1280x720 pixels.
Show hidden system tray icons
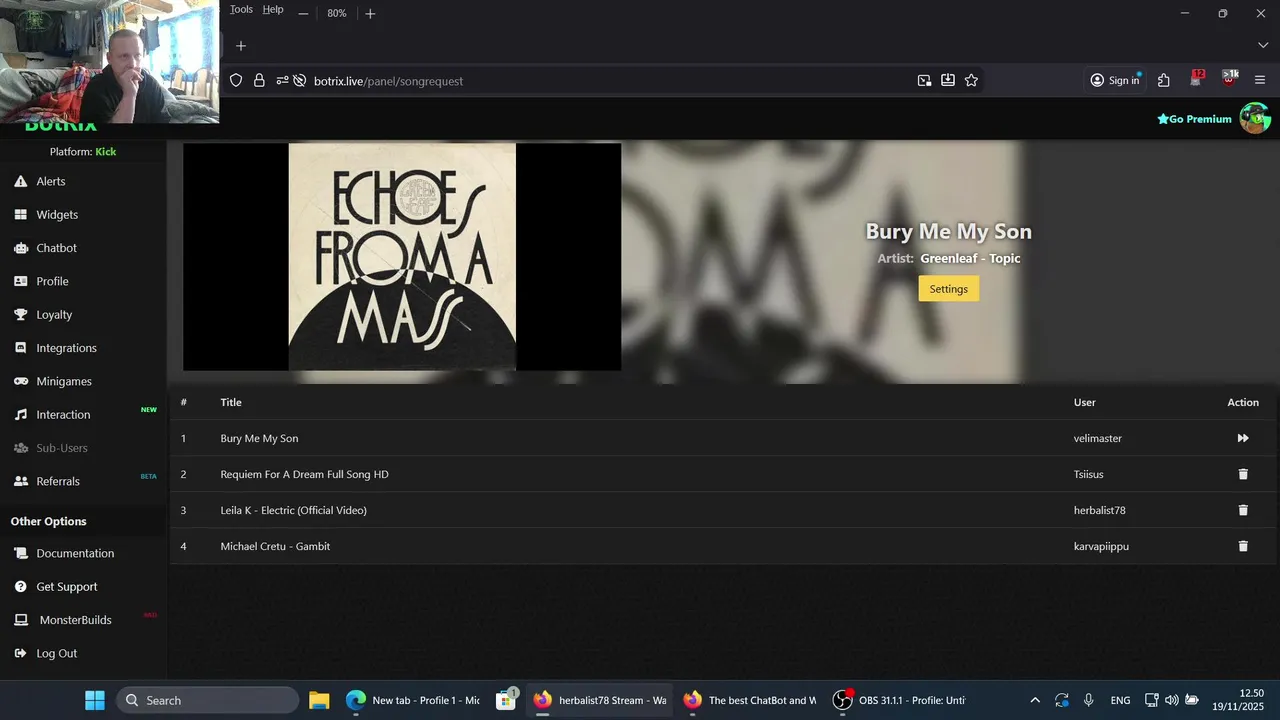point(1035,700)
